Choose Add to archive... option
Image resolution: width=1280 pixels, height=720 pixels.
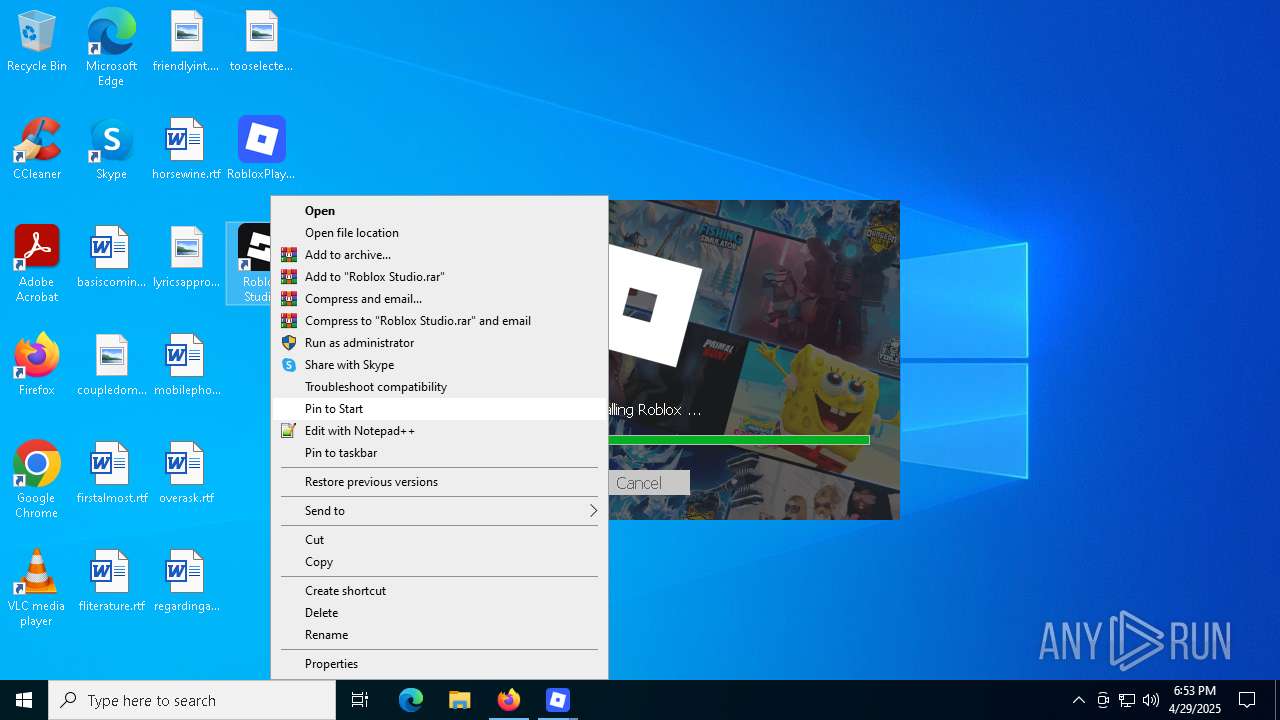440,254
